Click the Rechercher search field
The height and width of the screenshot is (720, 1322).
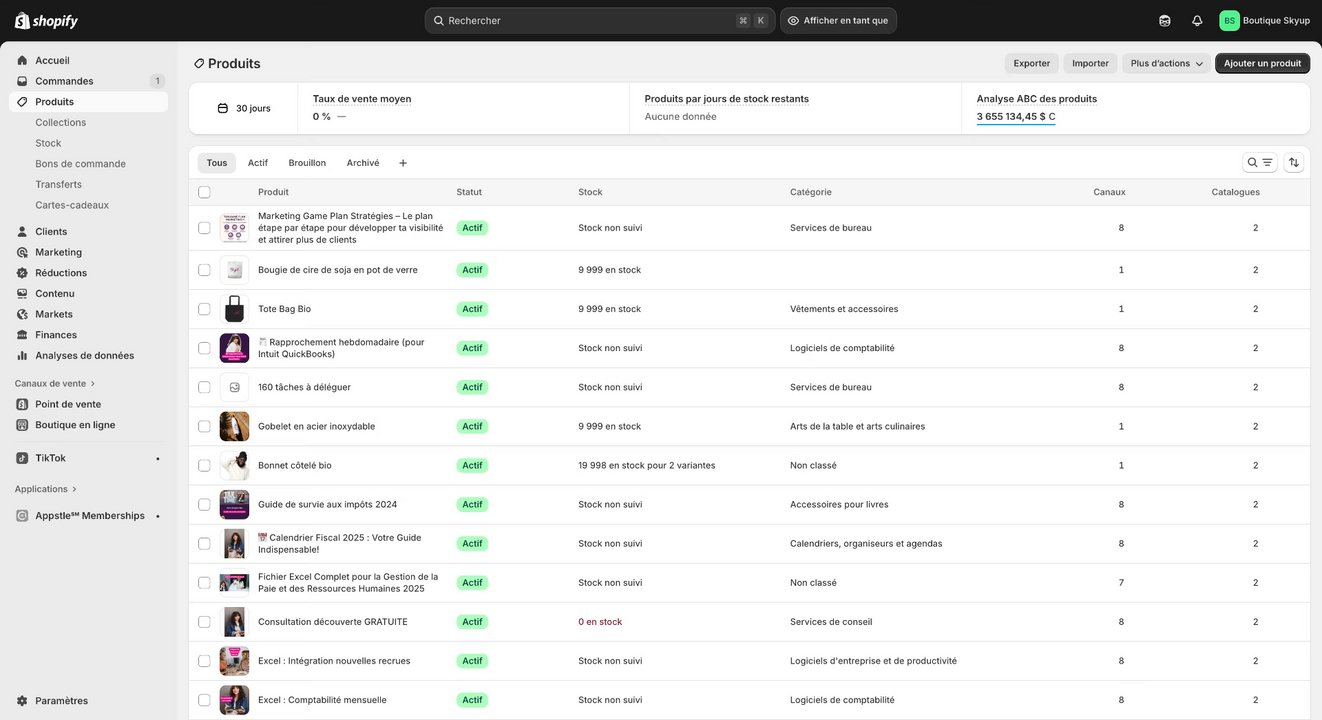point(590,21)
